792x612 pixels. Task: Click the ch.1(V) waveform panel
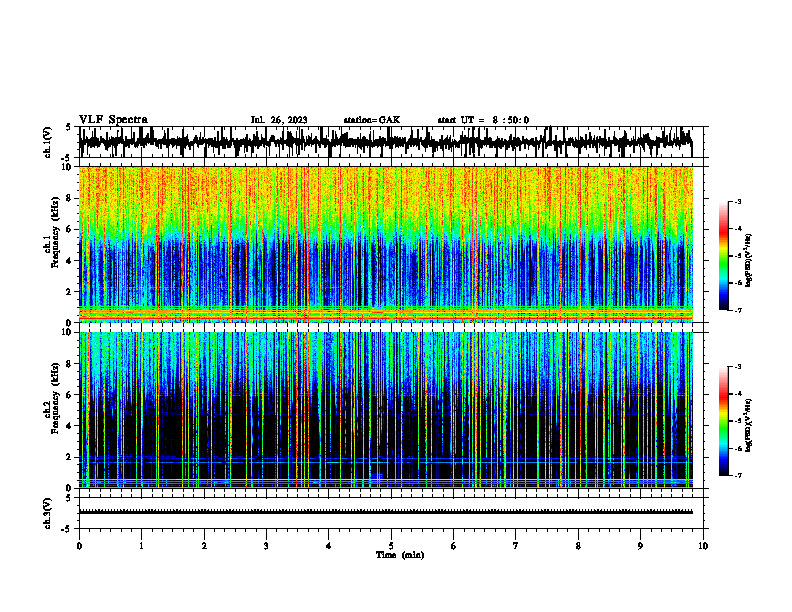point(386,142)
